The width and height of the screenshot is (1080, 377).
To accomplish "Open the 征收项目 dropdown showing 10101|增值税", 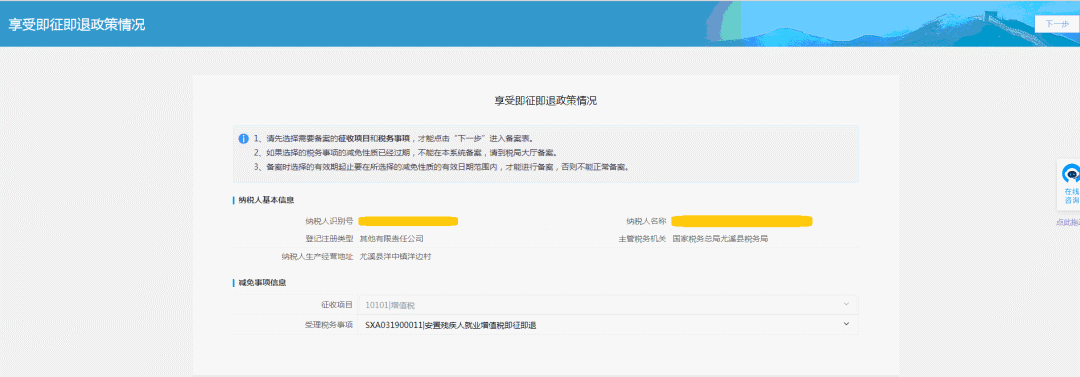I will (x=608, y=305).
